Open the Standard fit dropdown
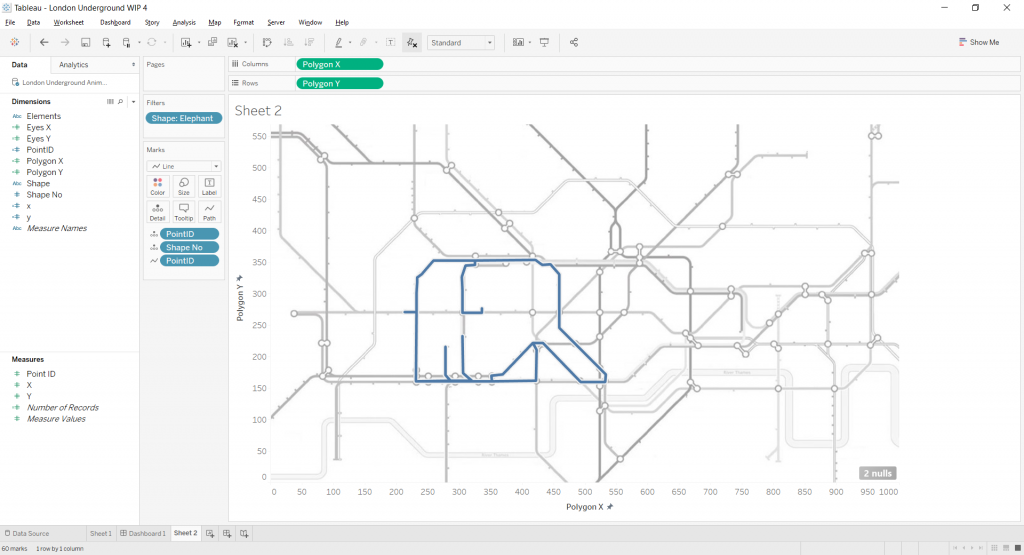Viewport: 1024px width, 555px height. click(x=461, y=42)
